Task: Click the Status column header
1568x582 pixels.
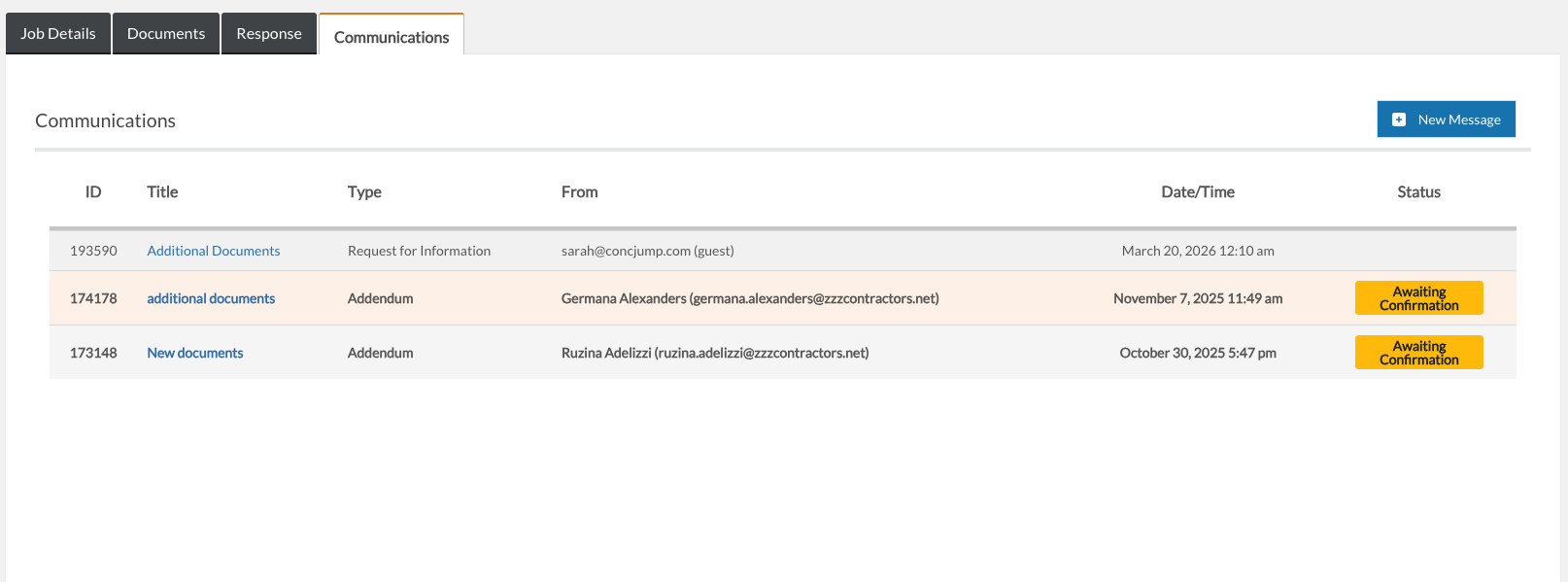Action: (1418, 192)
